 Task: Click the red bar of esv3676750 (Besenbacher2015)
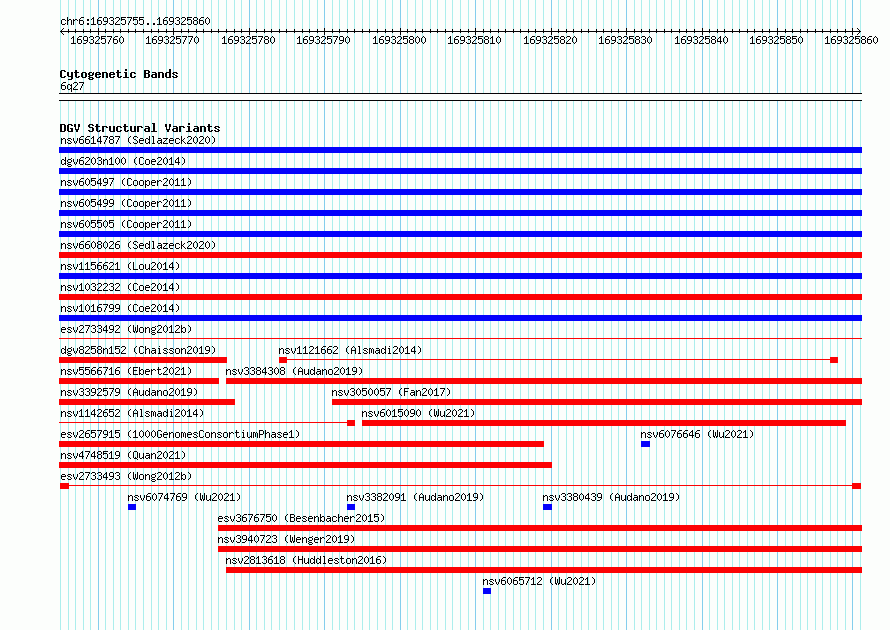click(x=540, y=528)
